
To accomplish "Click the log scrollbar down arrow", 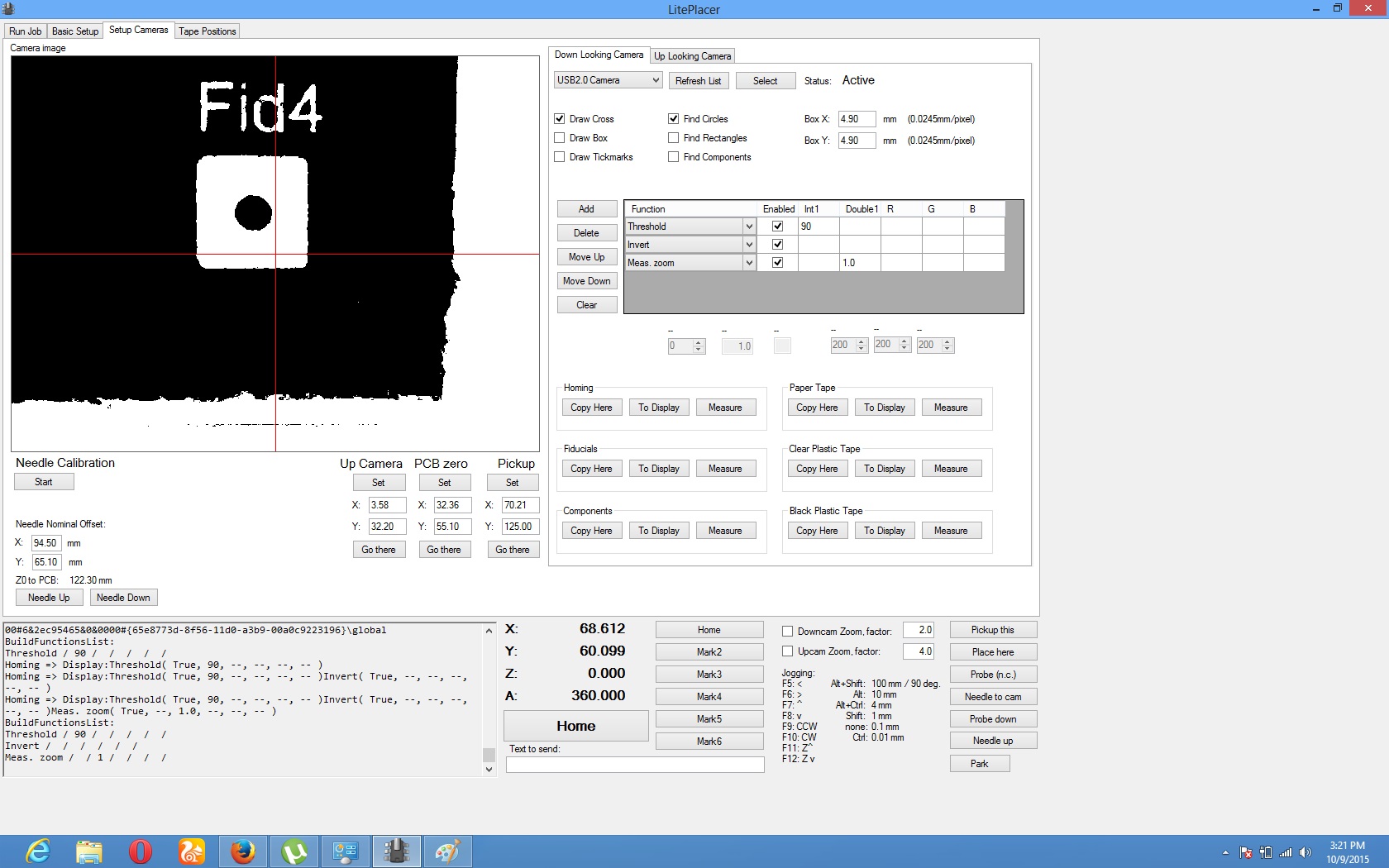I will click(489, 769).
